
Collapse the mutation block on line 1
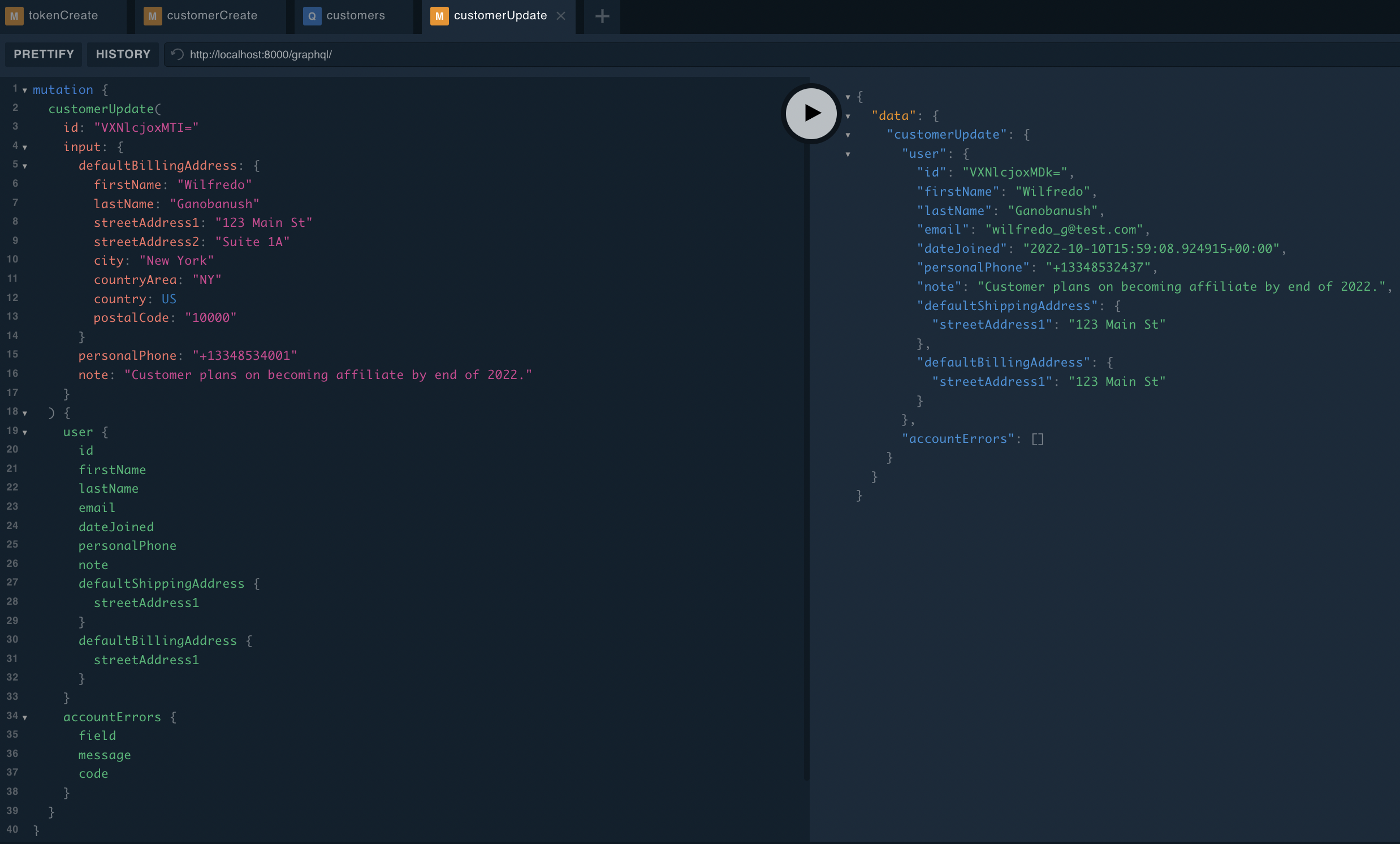[x=25, y=91]
